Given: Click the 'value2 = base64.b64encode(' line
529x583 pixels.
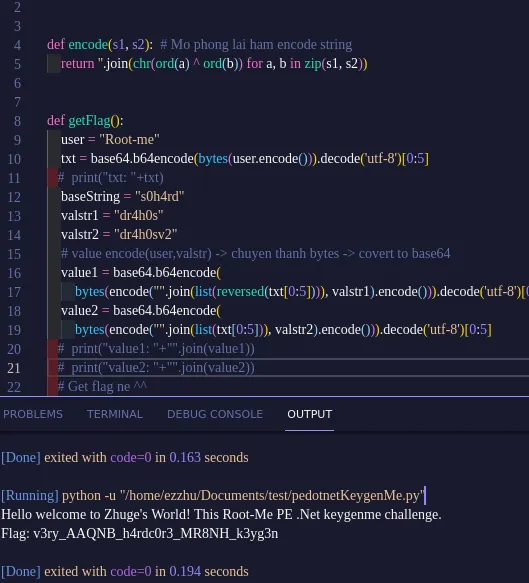Looking at the screenshot, I should (x=141, y=310).
